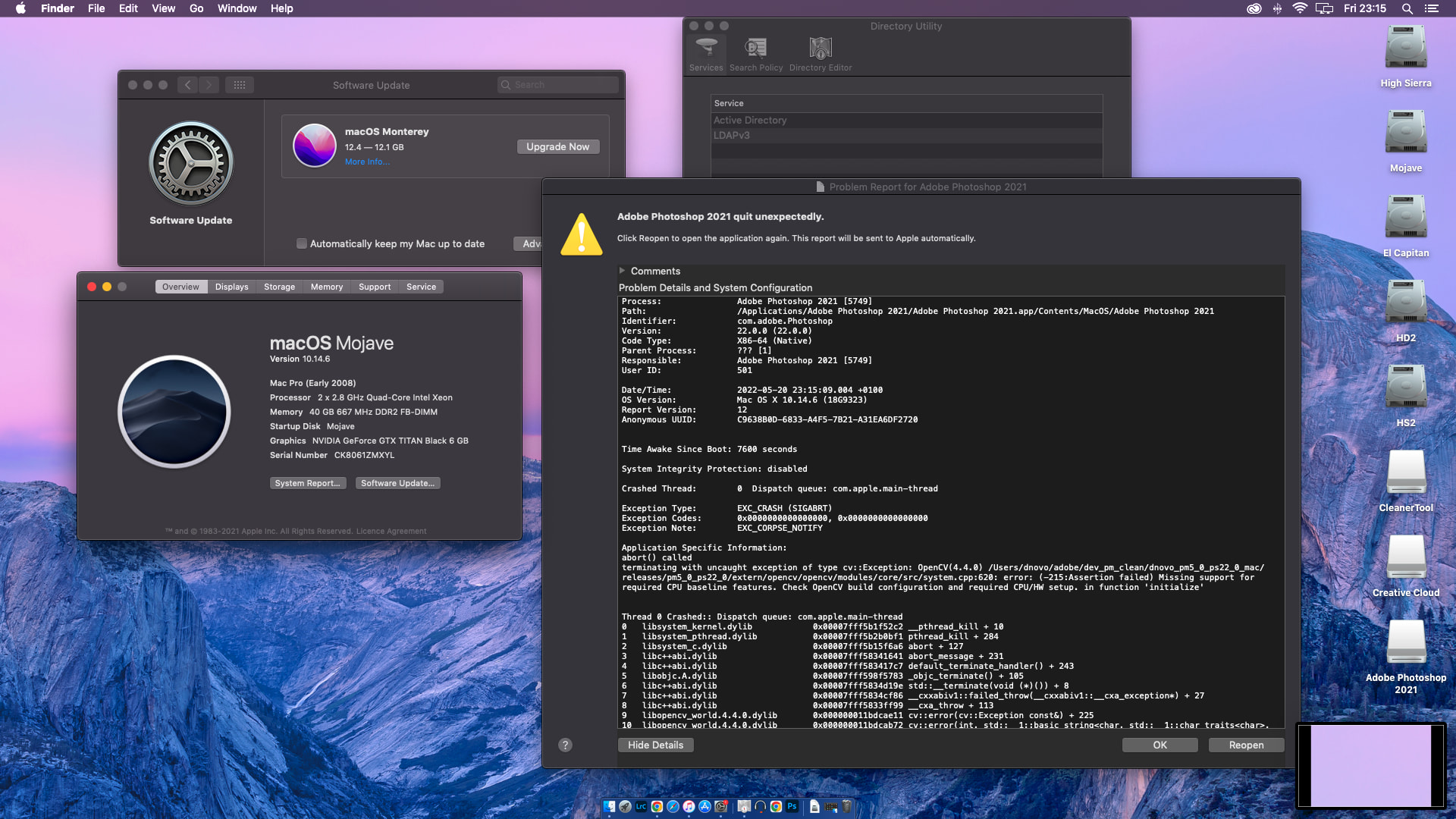1456x819 pixels.
Task: Select the Adobe Photoshop 2021 disk image
Action: coord(1406,657)
